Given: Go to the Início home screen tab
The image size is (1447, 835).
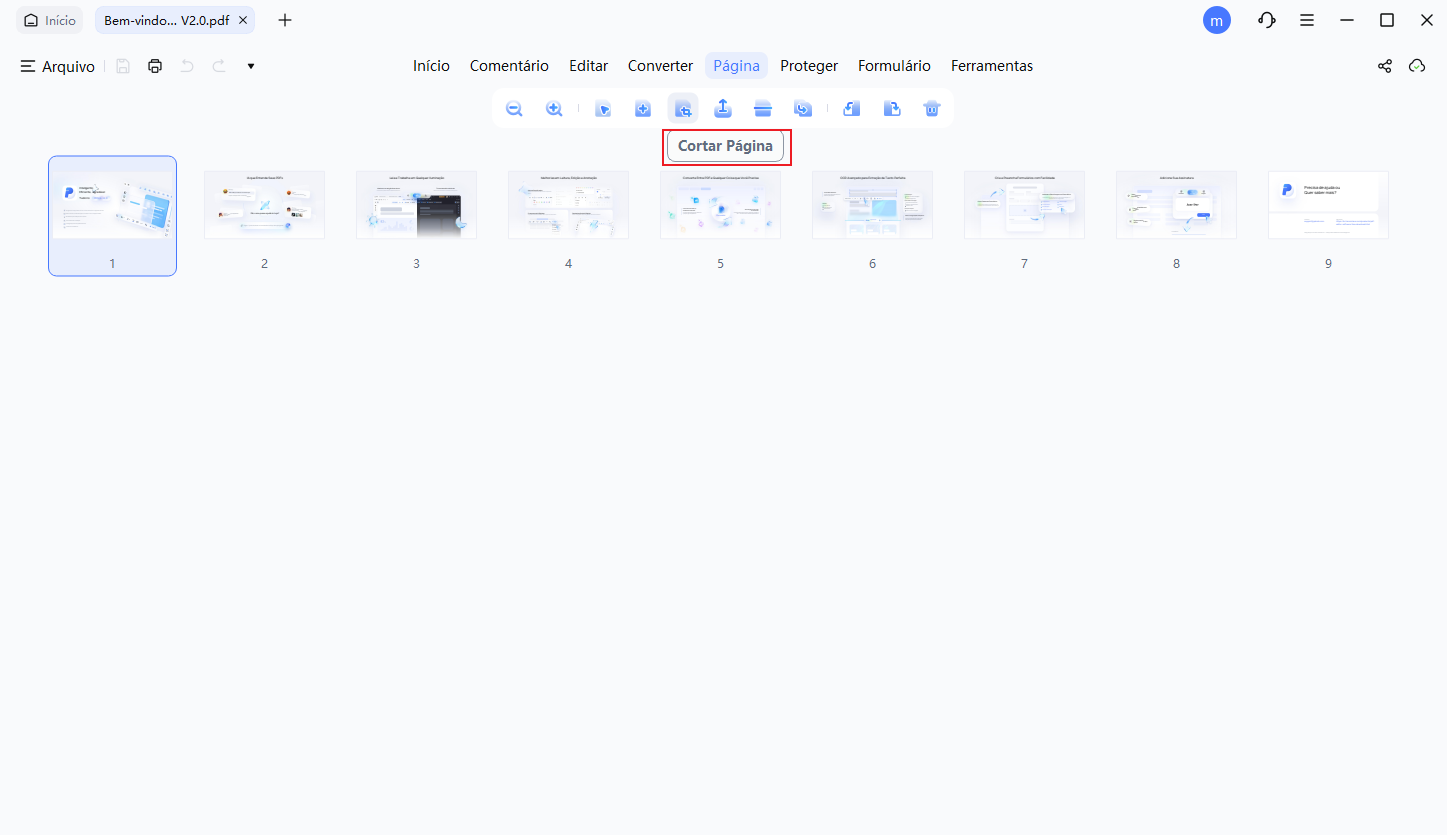Looking at the screenshot, I should 49,19.
